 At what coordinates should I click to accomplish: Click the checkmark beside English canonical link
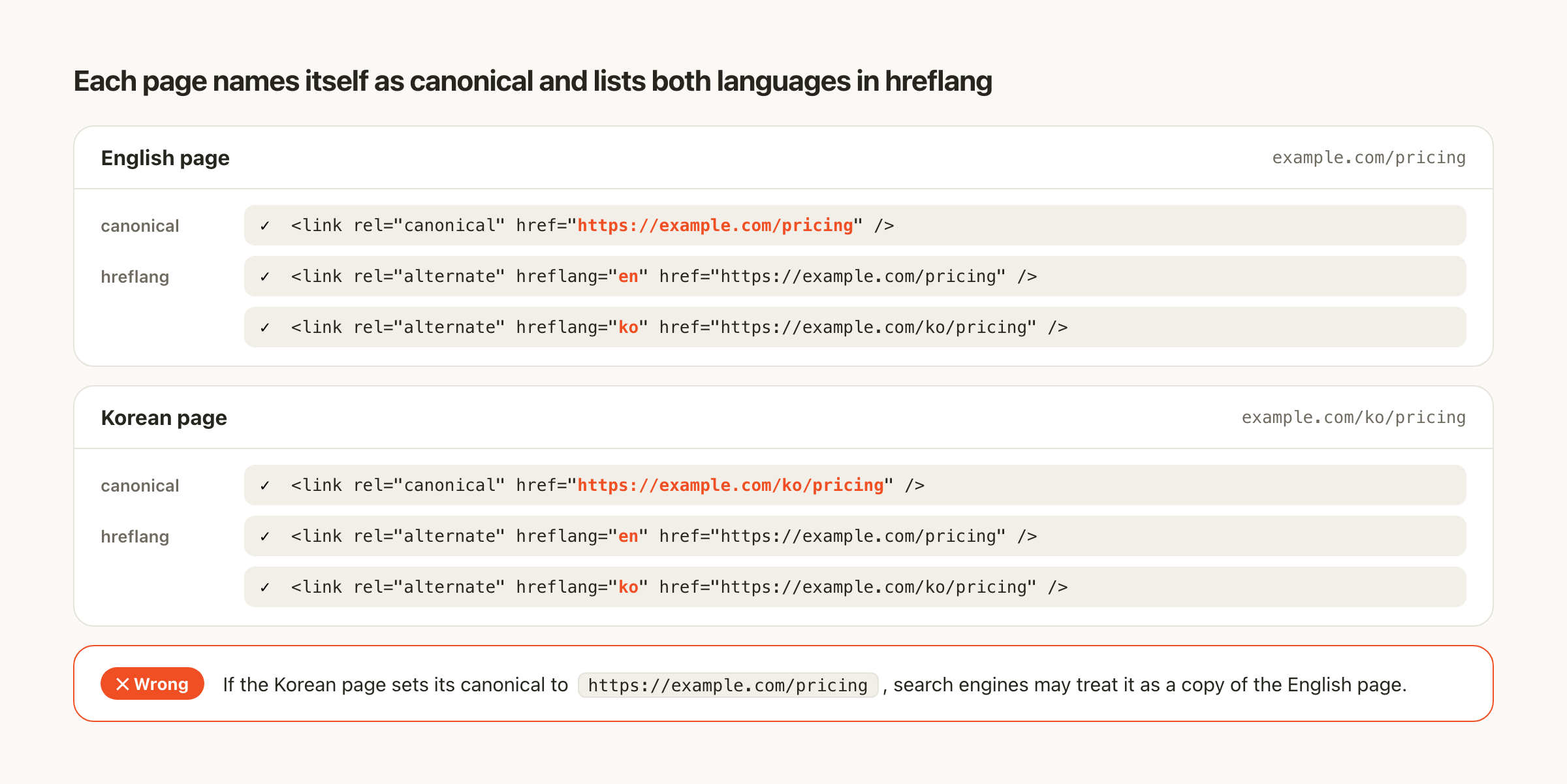coord(264,226)
